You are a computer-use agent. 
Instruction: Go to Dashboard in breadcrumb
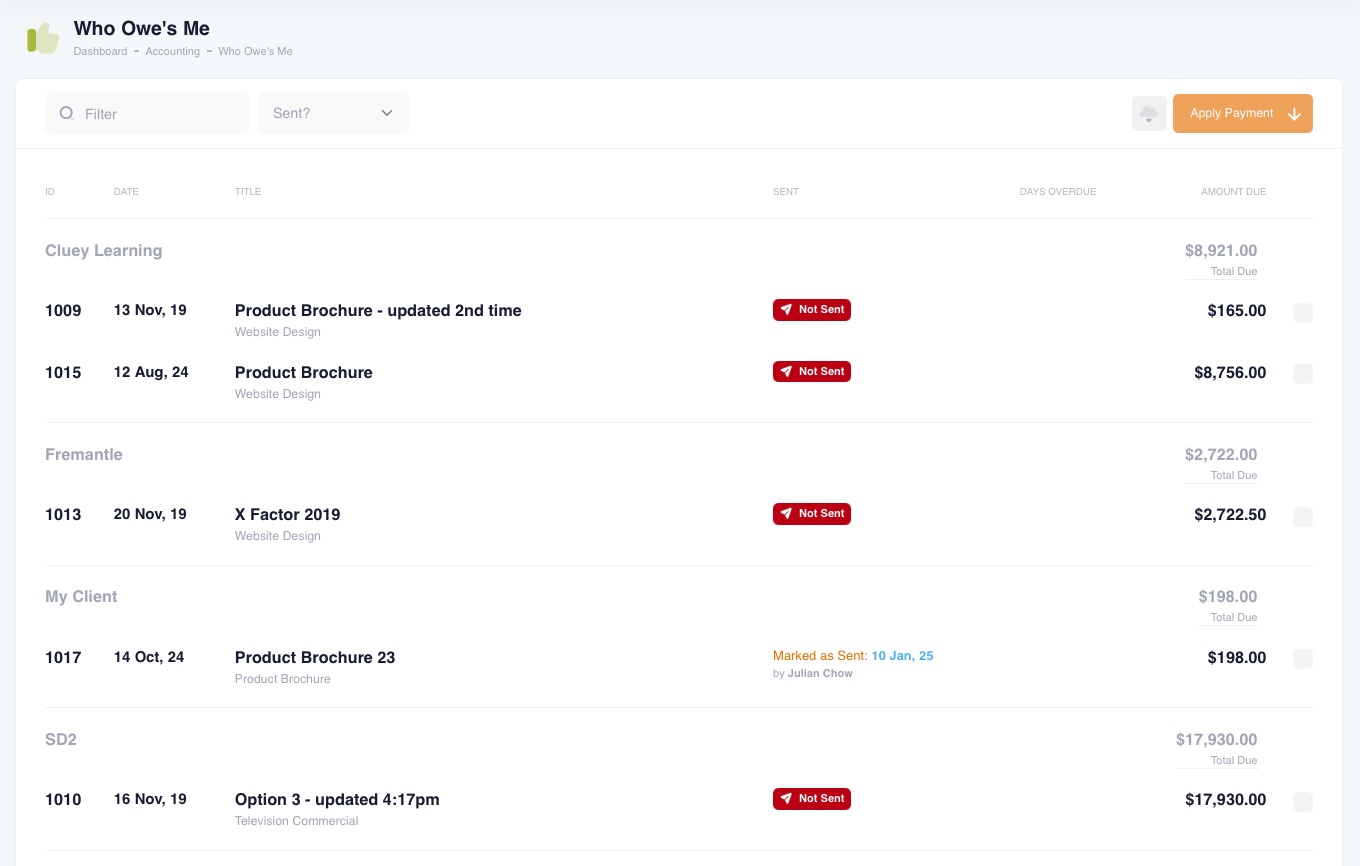click(x=100, y=51)
